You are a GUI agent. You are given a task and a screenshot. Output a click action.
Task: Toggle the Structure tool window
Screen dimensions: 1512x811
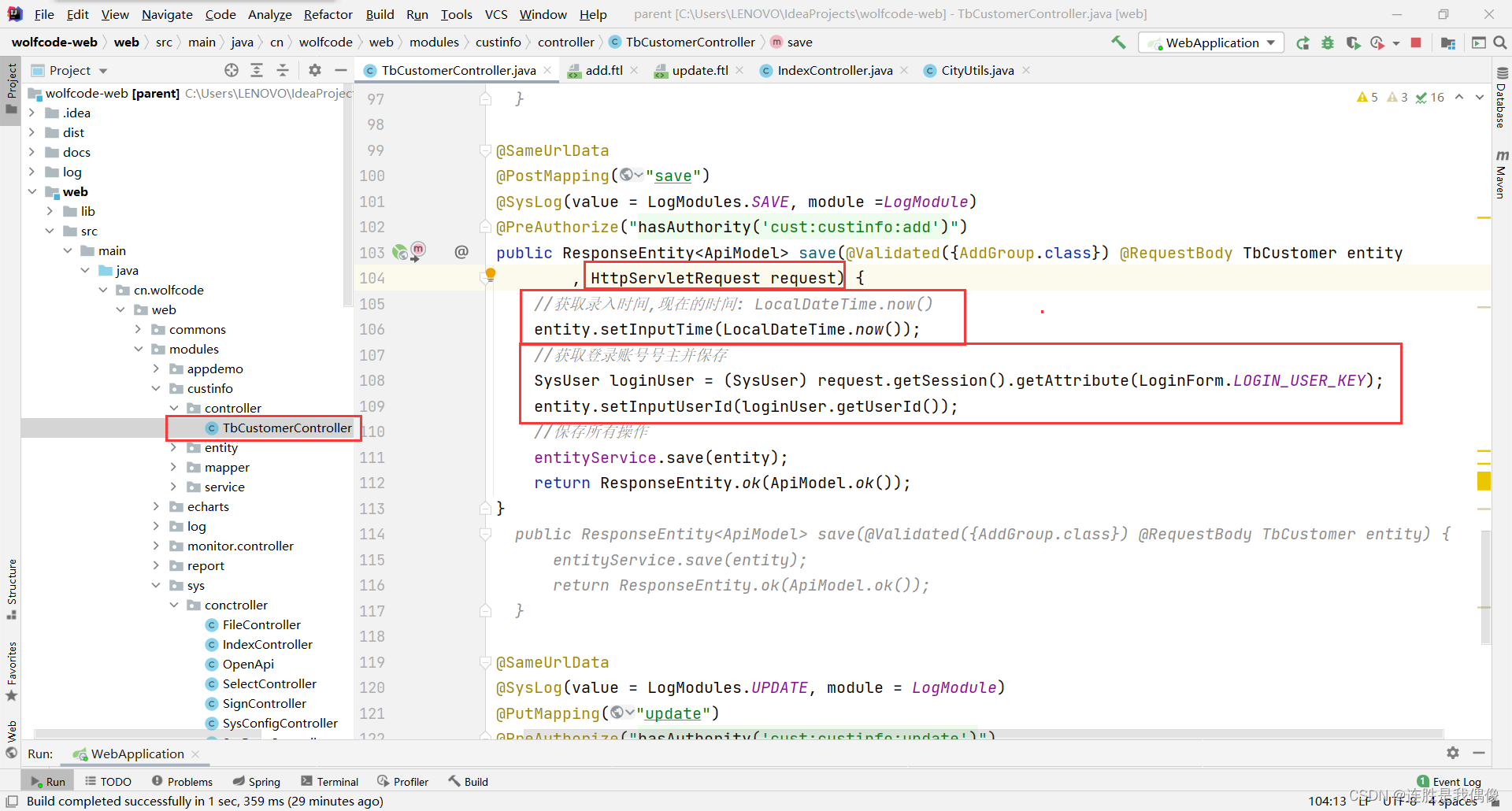(x=11, y=587)
